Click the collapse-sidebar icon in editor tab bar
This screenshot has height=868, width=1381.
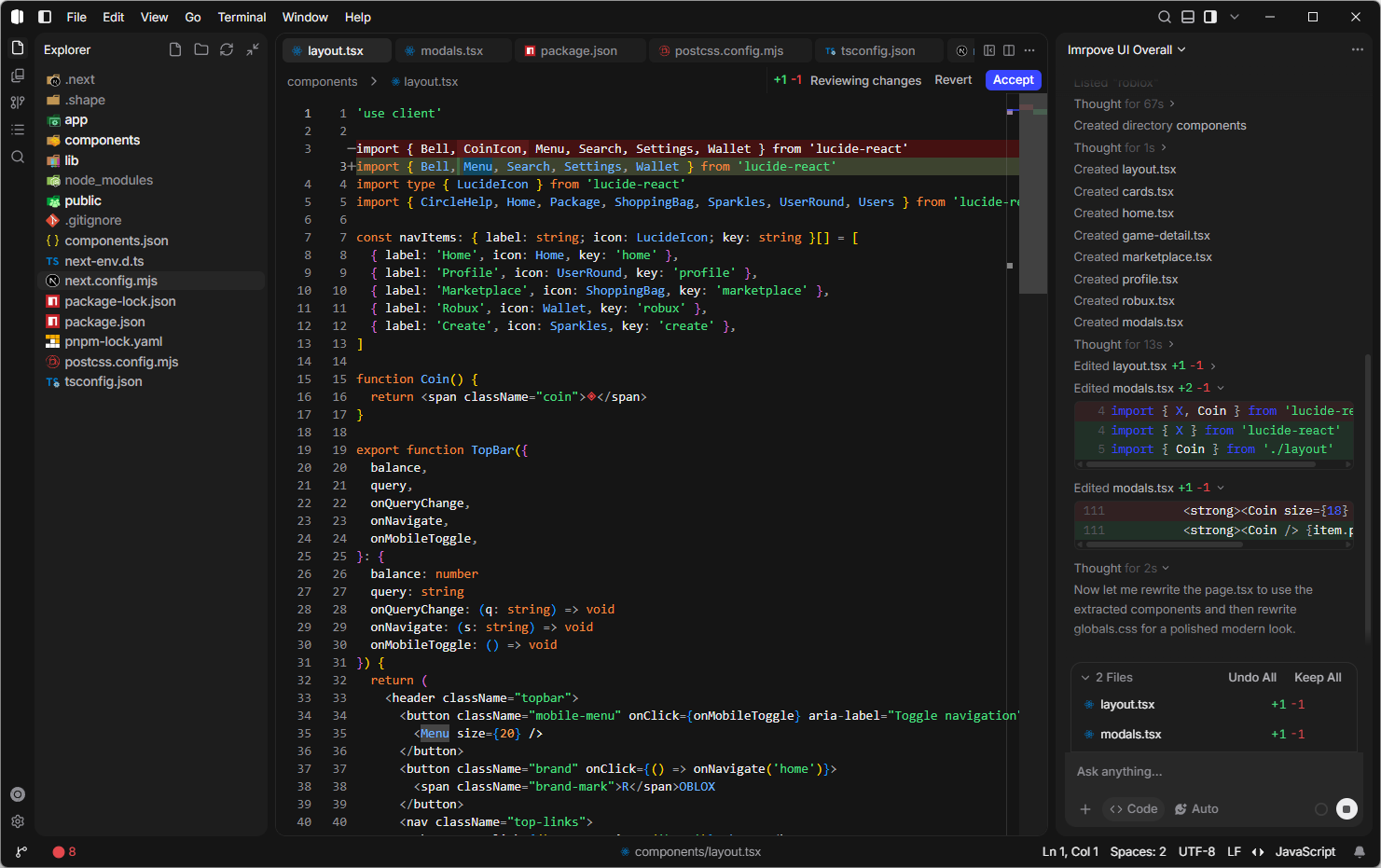[989, 50]
